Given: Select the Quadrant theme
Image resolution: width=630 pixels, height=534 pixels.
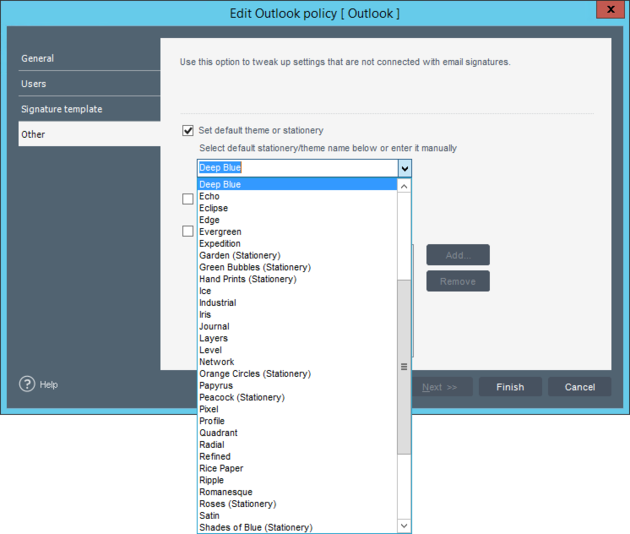Looking at the screenshot, I should click(297, 433).
